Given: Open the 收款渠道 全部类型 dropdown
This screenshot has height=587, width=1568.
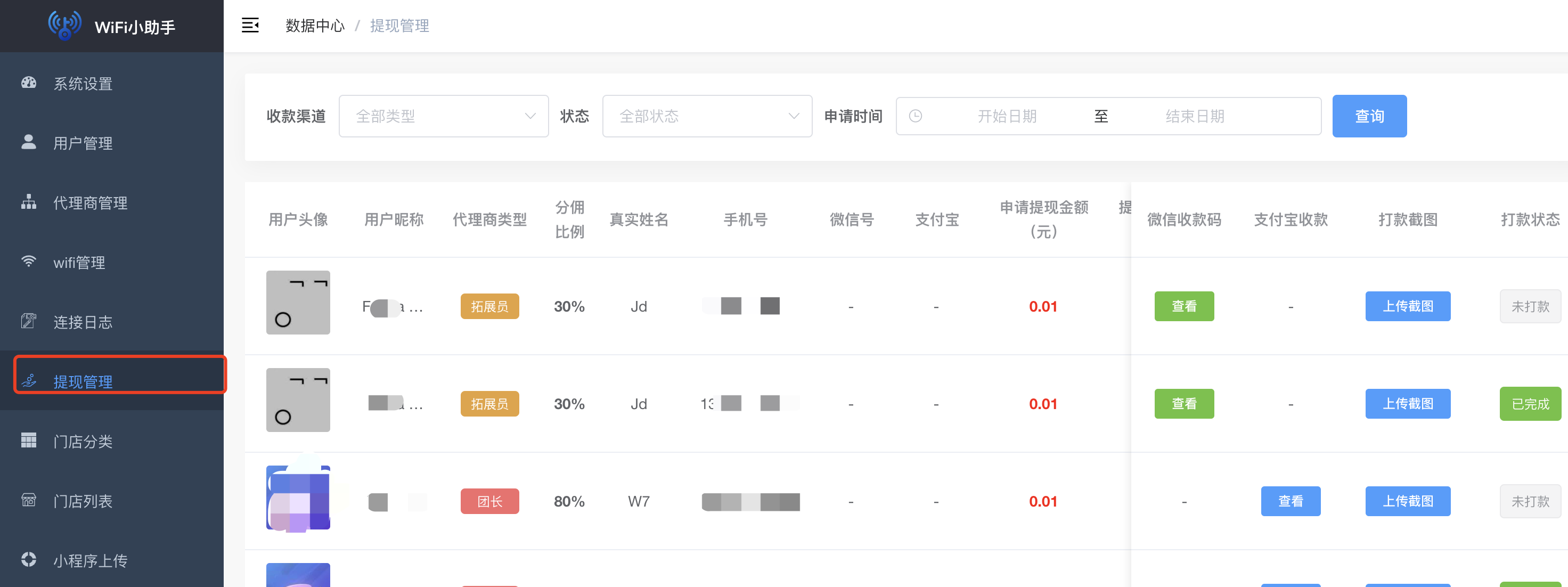Looking at the screenshot, I should 444,116.
